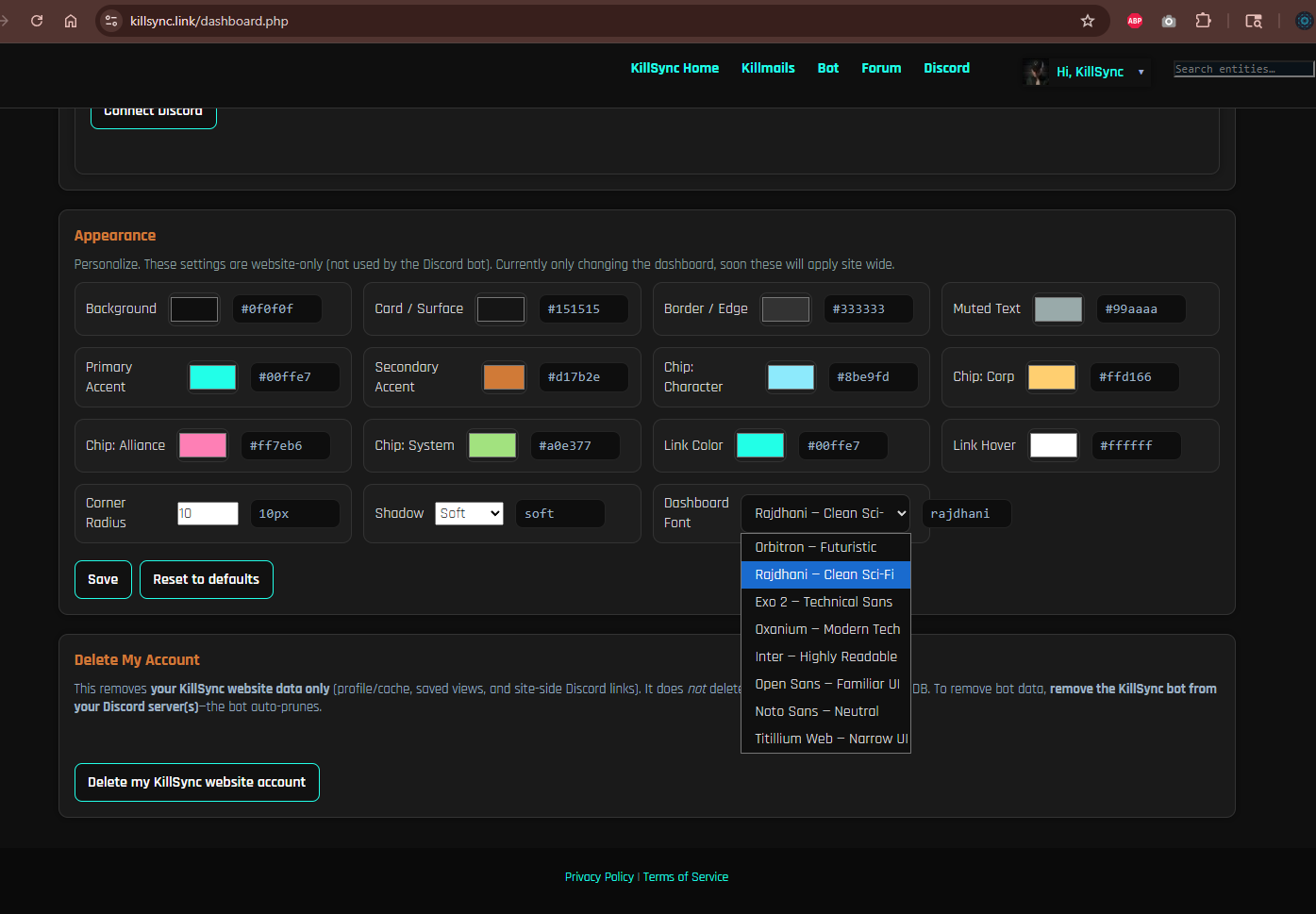Choose Inter – Highly Readable font
Image resolution: width=1316 pixels, height=914 pixels.
(825, 656)
